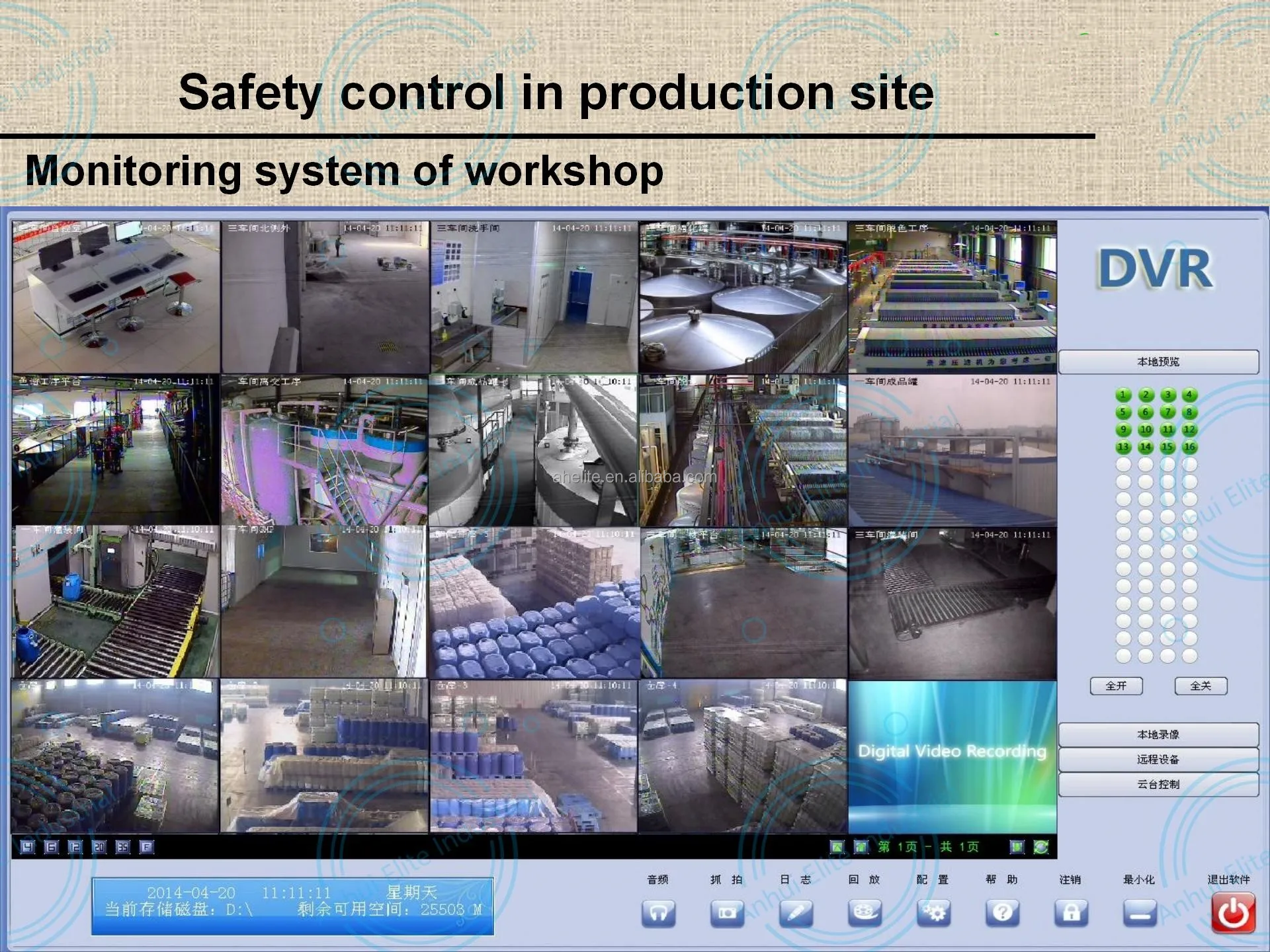Image resolution: width=1270 pixels, height=952 pixels.
Task: Toggle green channel 8 indicator
Action: (1189, 412)
